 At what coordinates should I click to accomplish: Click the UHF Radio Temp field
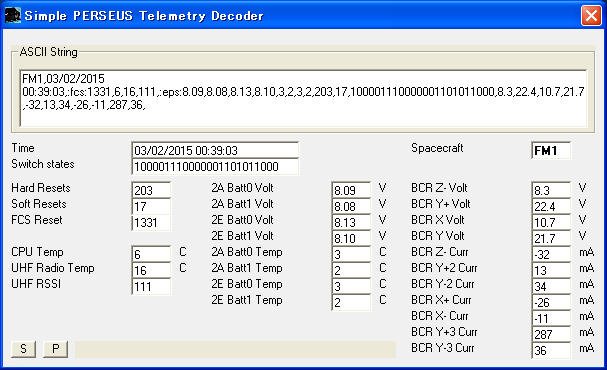(x=151, y=270)
